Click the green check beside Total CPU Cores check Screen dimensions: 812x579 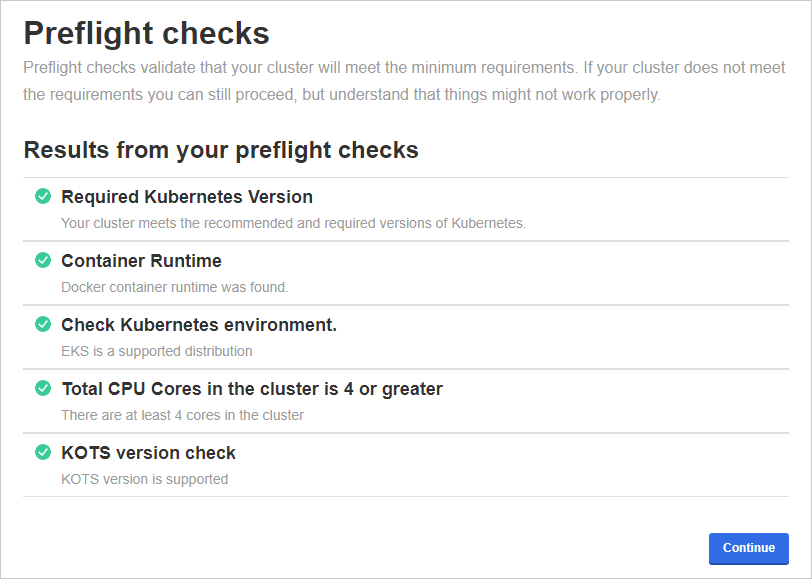click(x=42, y=388)
